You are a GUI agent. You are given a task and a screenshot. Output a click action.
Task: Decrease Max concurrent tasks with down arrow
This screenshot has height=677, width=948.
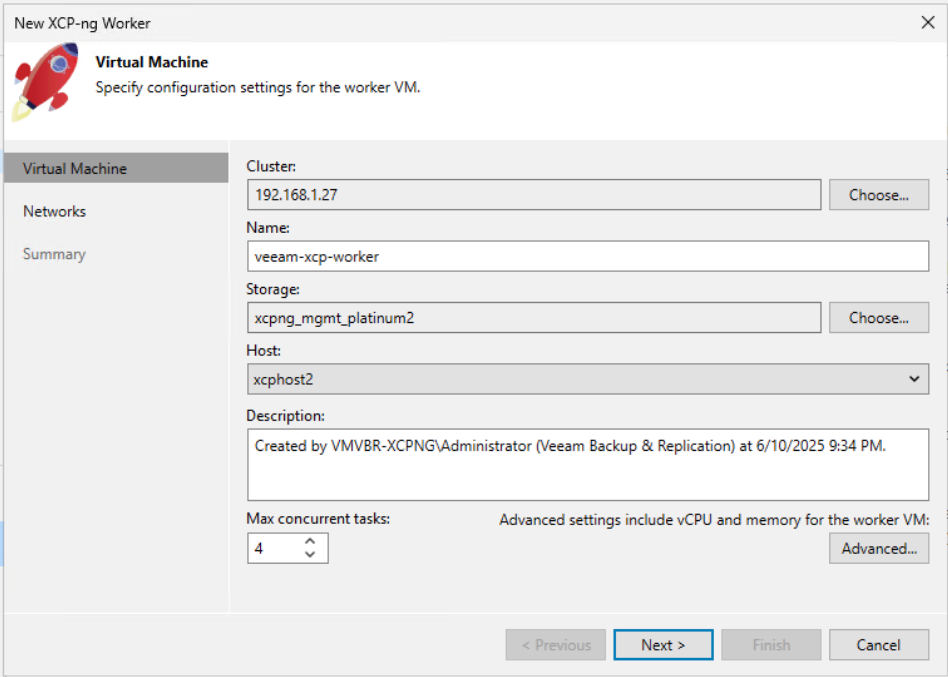310,554
